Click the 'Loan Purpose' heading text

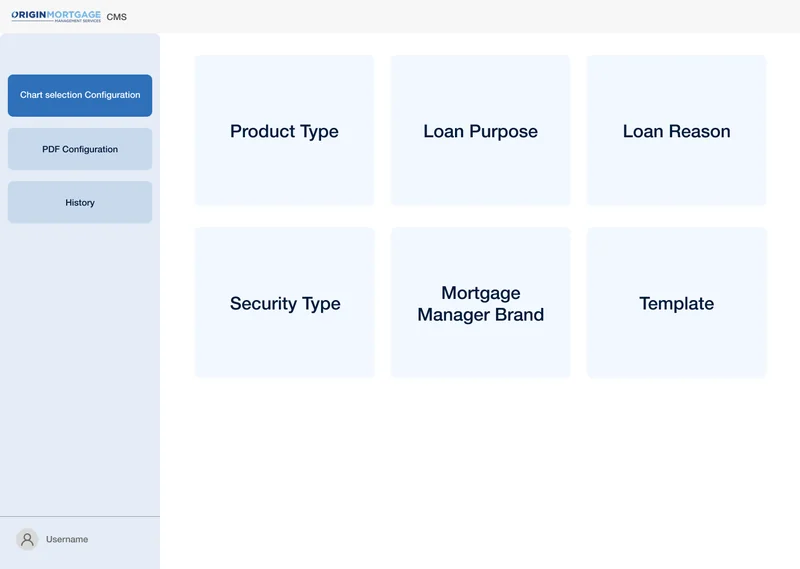pyautogui.click(x=480, y=131)
